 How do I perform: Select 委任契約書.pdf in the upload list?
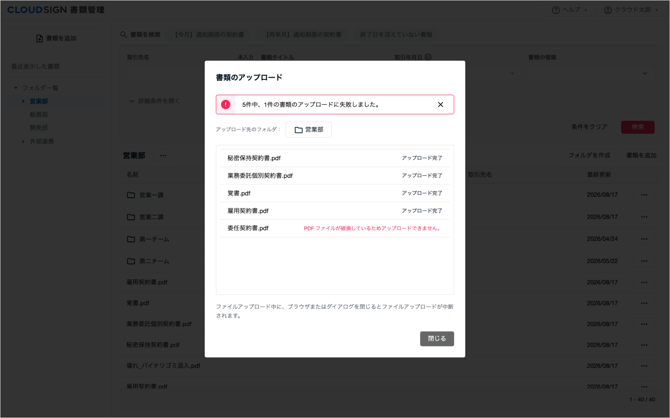[248, 228]
